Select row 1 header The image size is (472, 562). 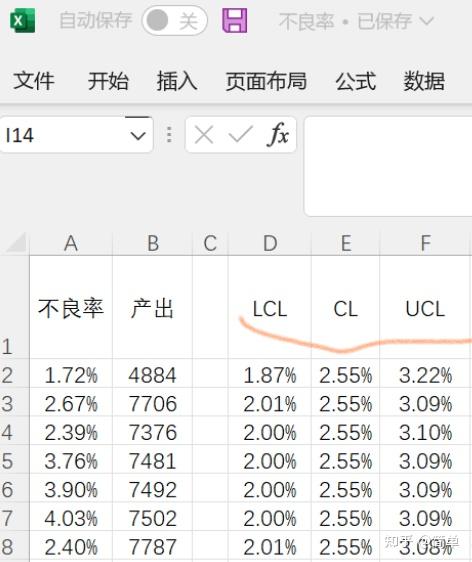[x=15, y=307]
